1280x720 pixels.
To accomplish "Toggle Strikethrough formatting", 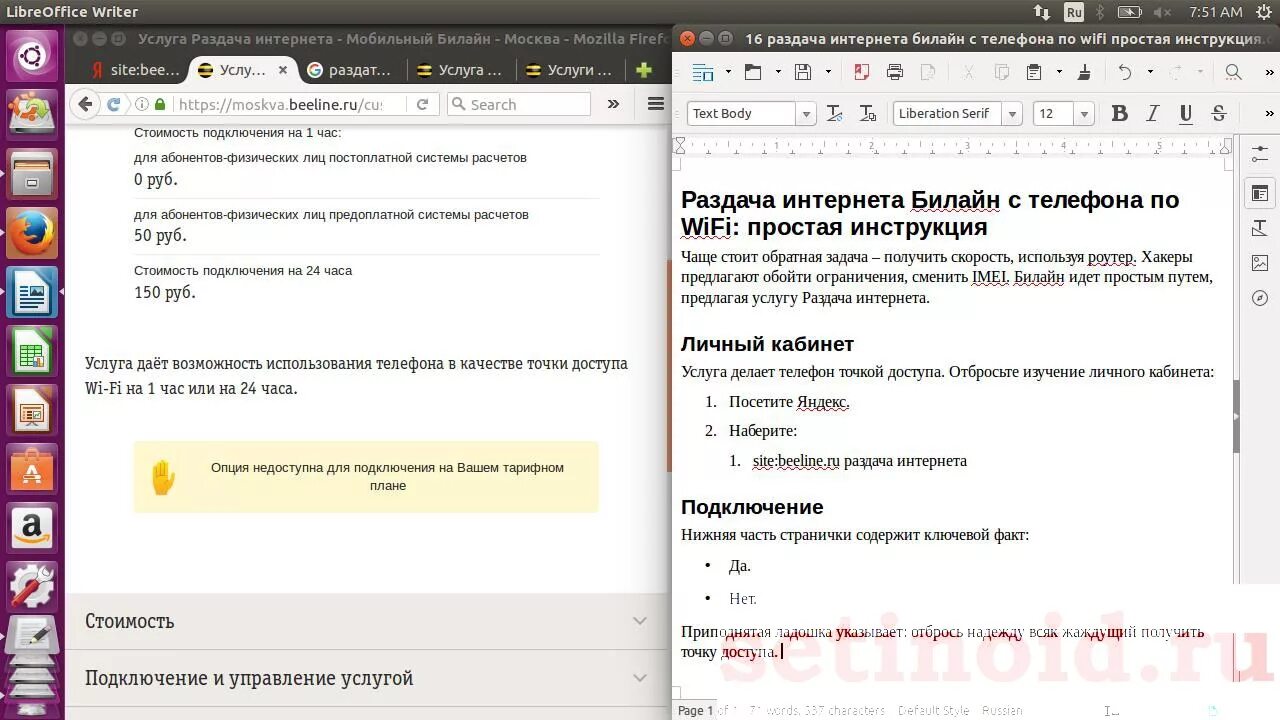I will pyautogui.click(x=1218, y=113).
